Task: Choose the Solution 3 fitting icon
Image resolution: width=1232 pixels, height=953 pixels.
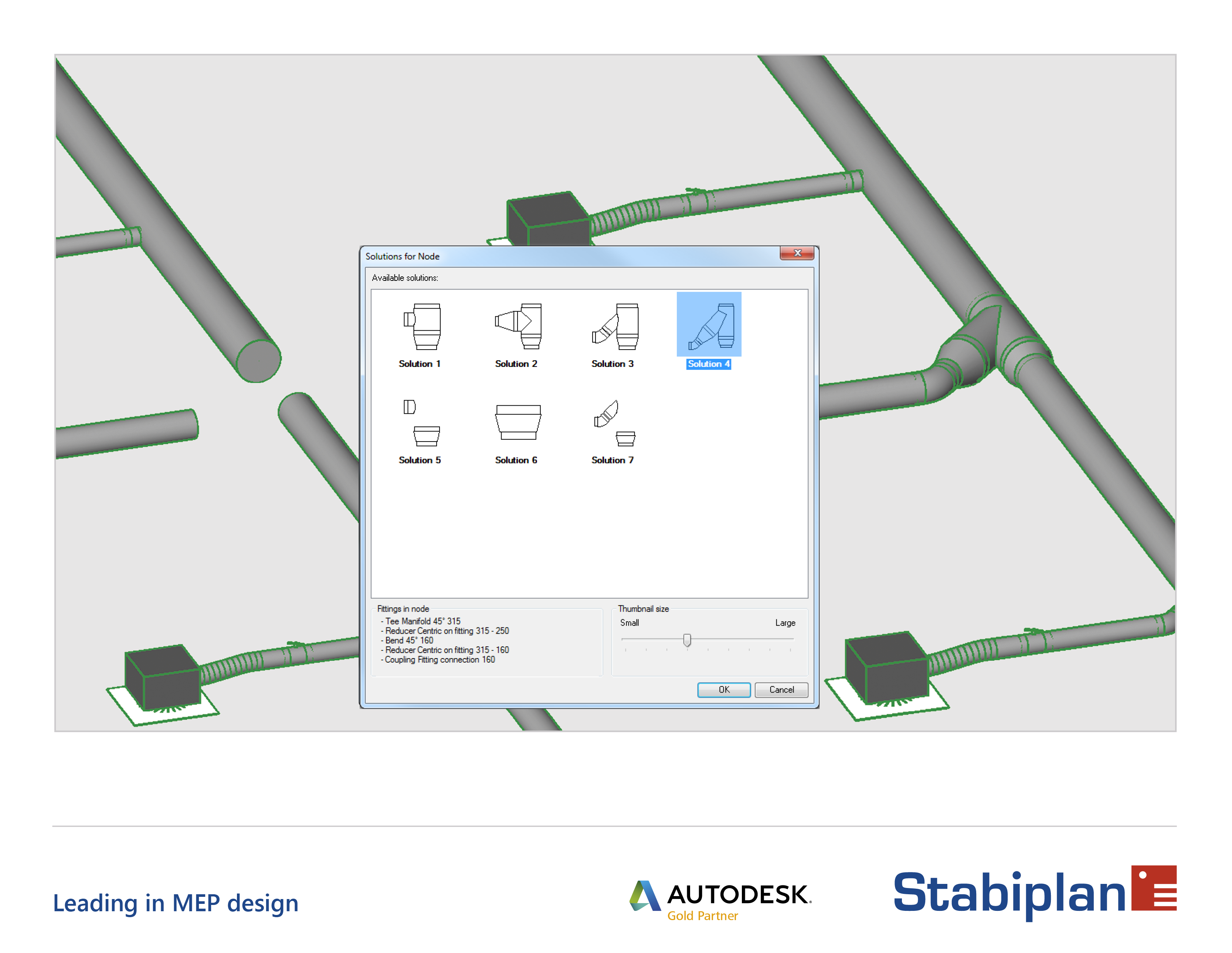Action: [615, 327]
